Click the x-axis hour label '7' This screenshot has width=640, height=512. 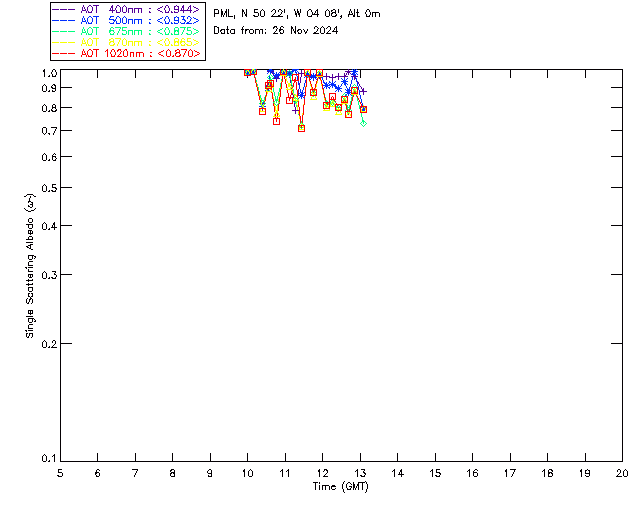click(x=135, y=473)
